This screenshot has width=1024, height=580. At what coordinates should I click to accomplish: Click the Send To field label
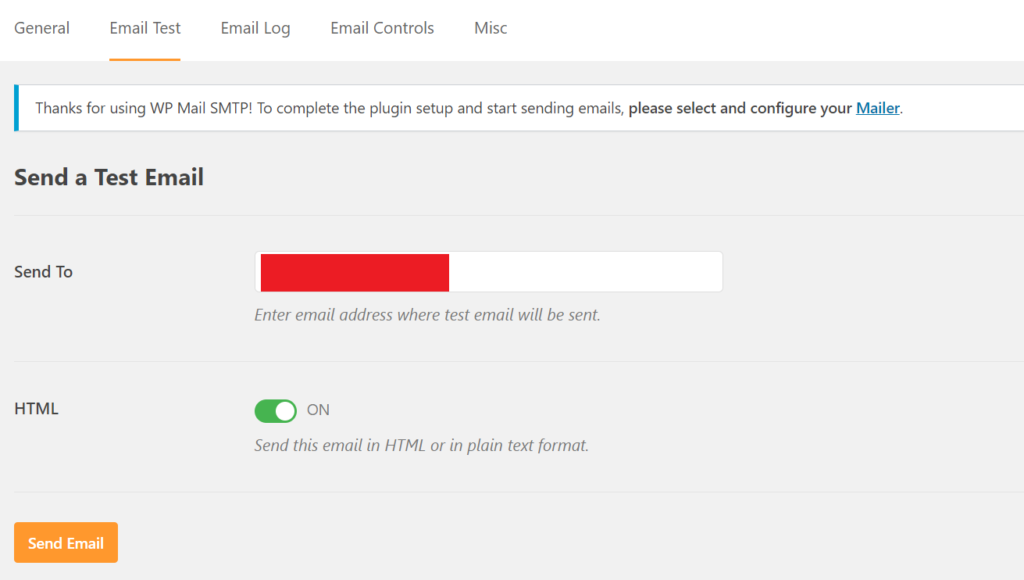43,271
